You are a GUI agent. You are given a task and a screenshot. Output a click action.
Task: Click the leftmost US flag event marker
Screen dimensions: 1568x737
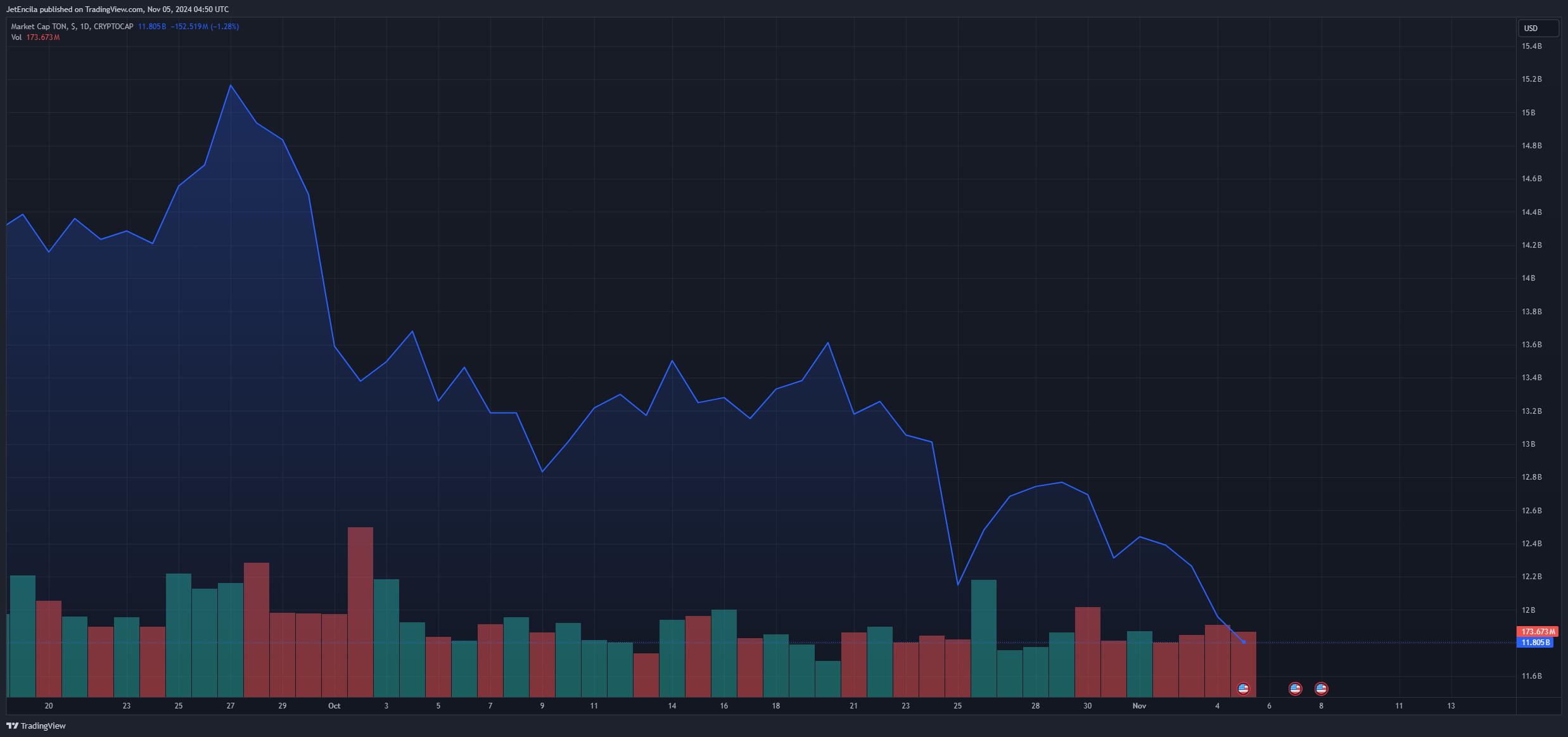click(x=1243, y=688)
